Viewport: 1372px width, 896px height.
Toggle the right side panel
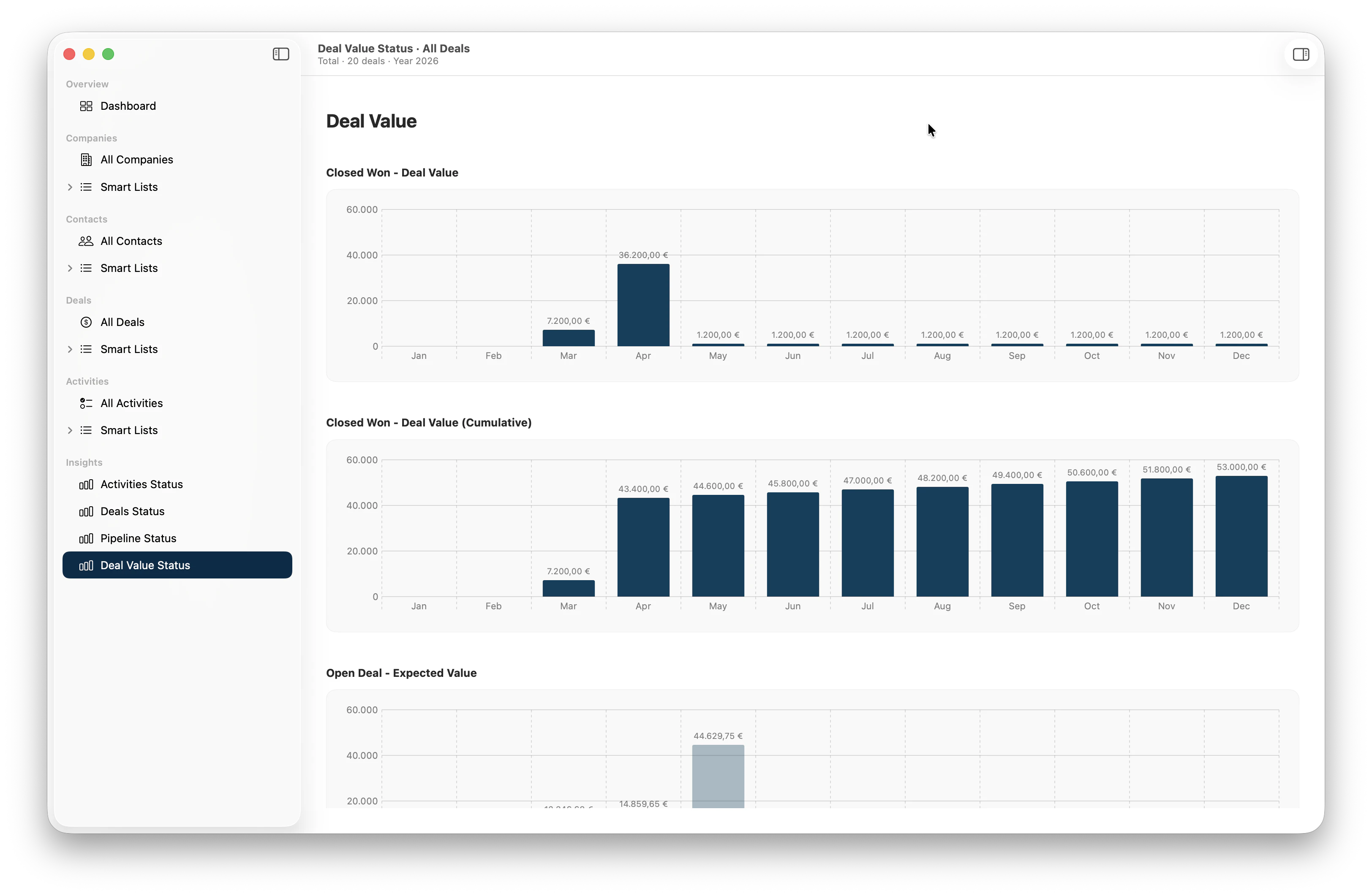[1301, 54]
